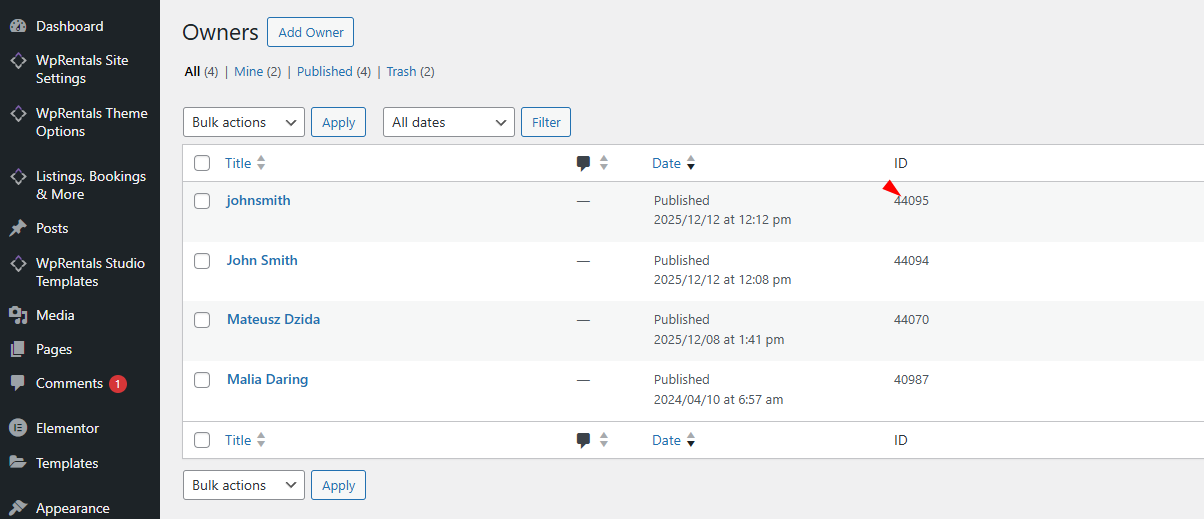The image size is (1204, 519).
Task: Click the Media icon in sidebar
Action: 17,315
